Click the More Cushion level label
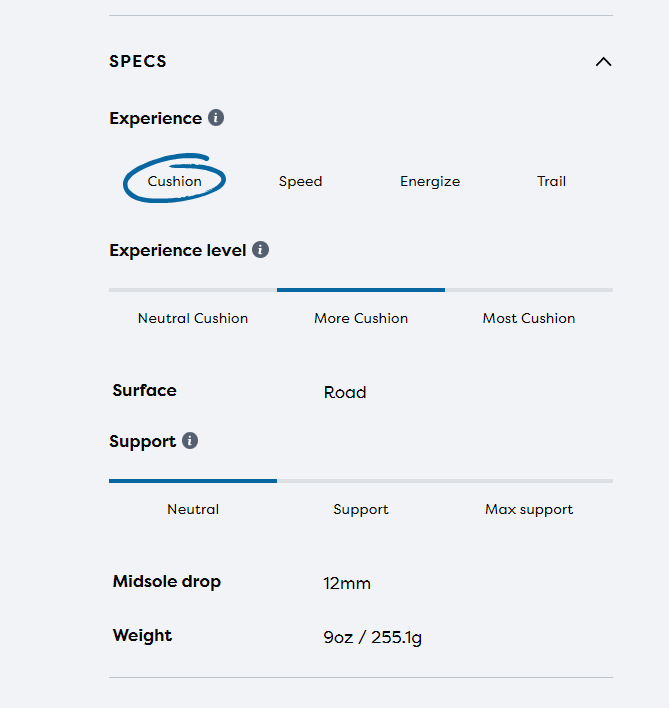669x708 pixels. pos(361,318)
